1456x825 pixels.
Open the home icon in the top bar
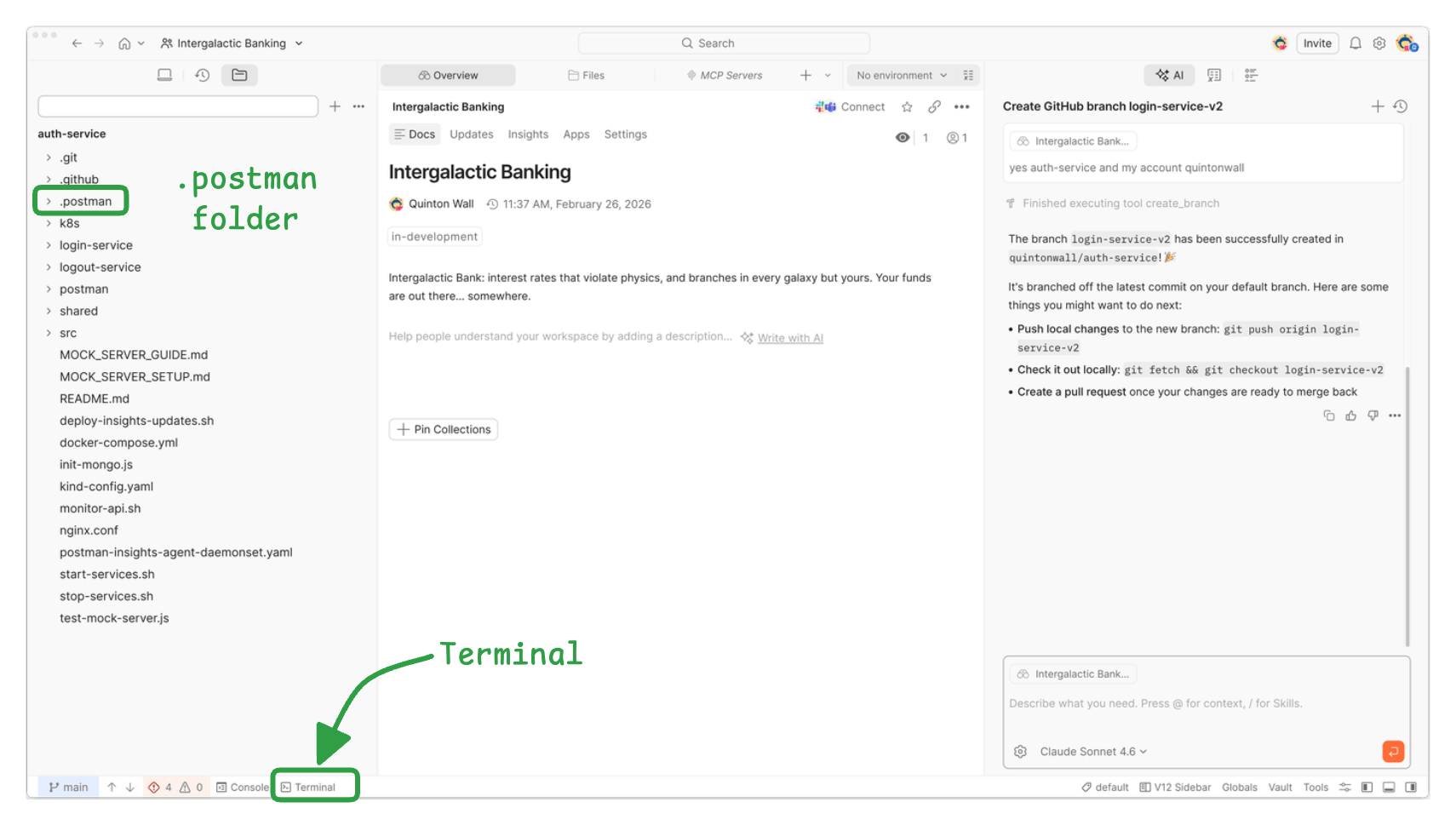124,43
